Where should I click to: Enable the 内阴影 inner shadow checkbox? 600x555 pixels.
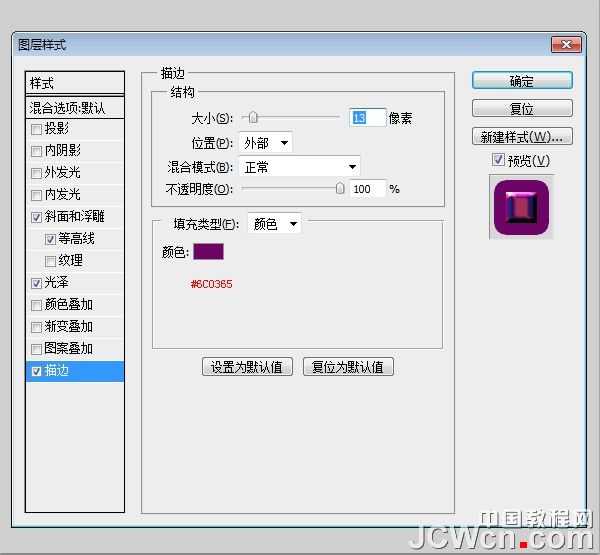(36, 151)
